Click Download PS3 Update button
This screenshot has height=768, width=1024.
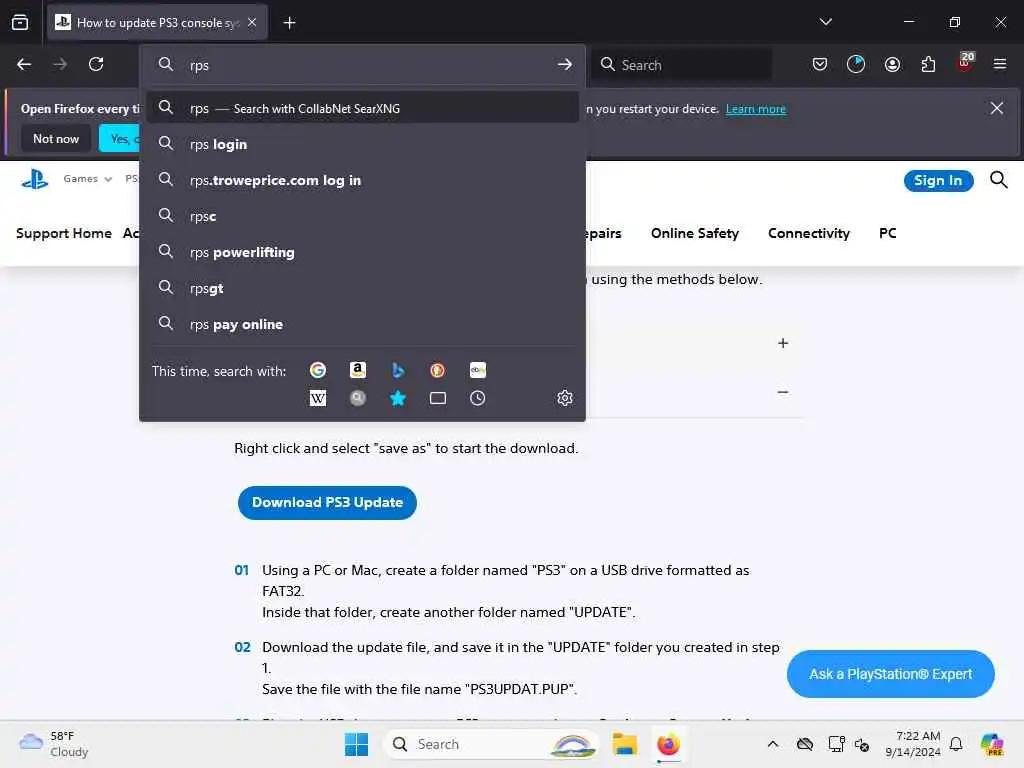327,502
